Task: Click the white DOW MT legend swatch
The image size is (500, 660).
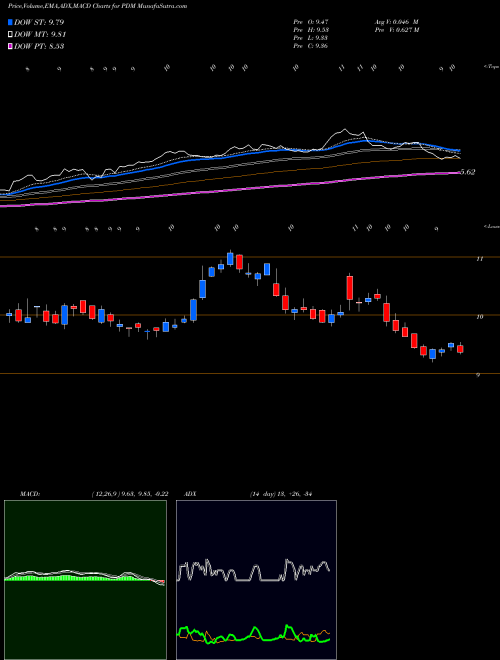Action: [x=10, y=35]
